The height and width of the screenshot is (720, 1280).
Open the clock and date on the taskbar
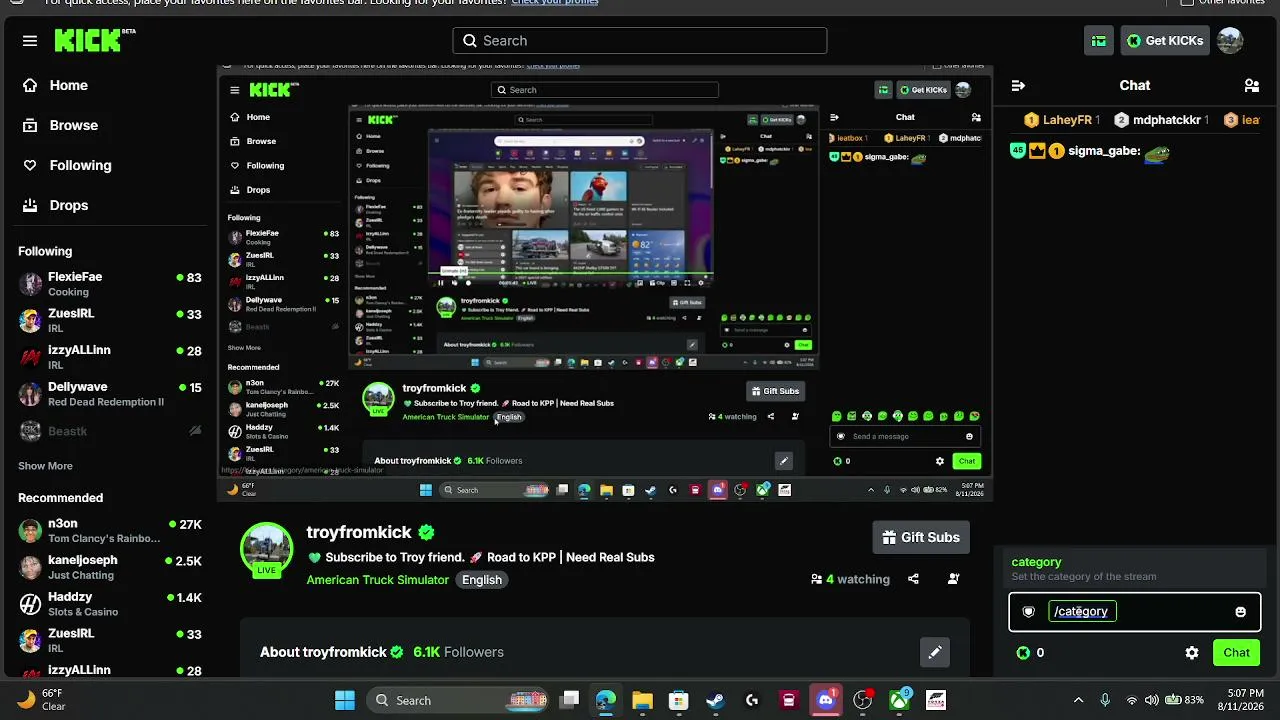(x=1241, y=700)
